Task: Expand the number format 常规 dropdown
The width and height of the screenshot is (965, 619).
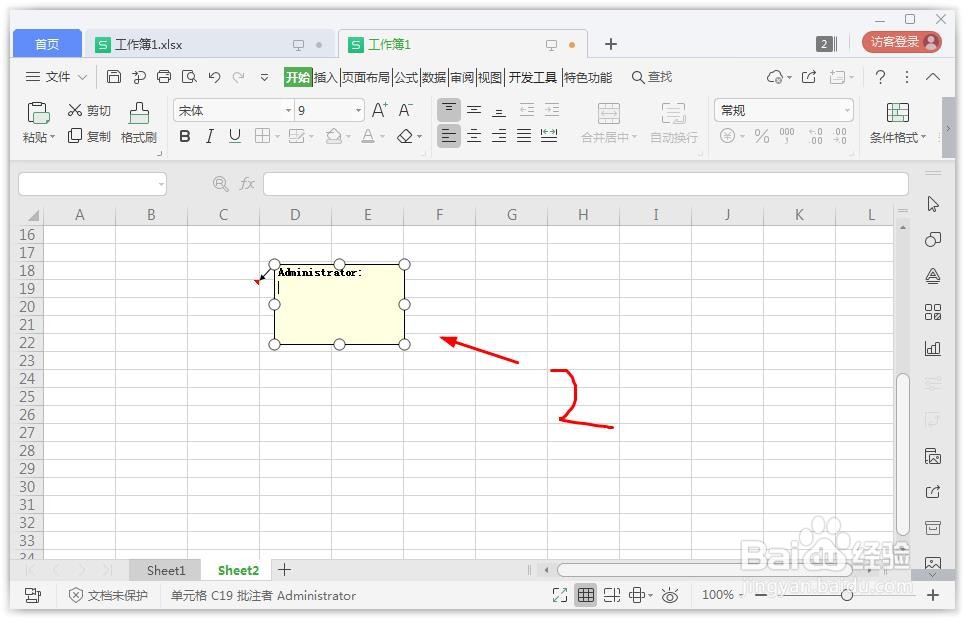Action: (x=847, y=111)
